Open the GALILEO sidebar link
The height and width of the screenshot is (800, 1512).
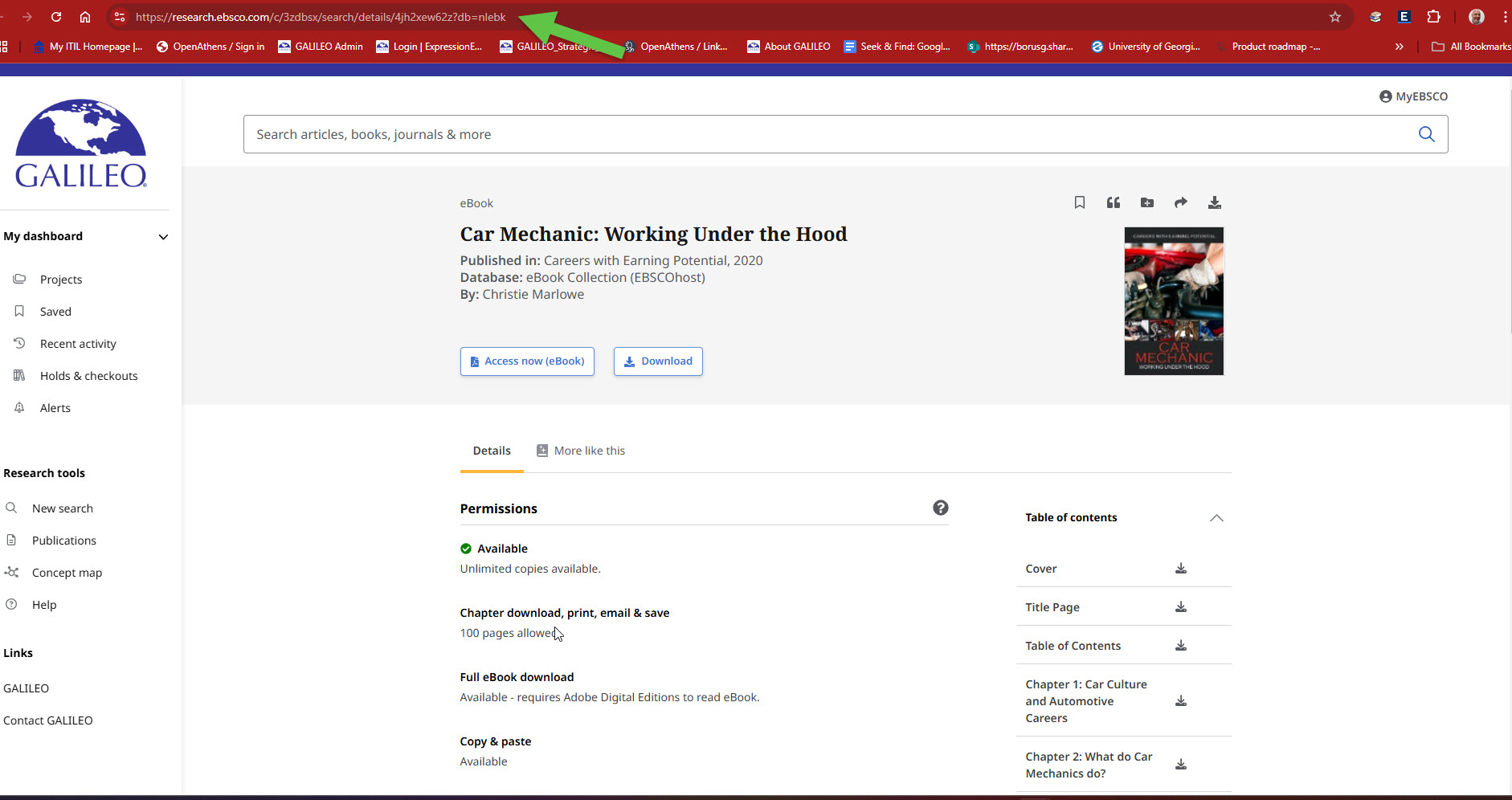click(26, 688)
